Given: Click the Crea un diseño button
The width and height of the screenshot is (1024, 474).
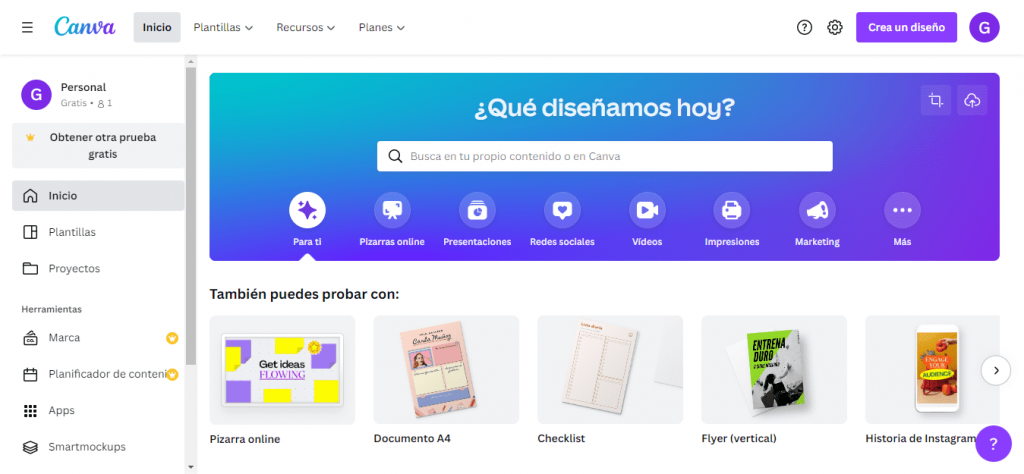Looking at the screenshot, I should pos(906,27).
